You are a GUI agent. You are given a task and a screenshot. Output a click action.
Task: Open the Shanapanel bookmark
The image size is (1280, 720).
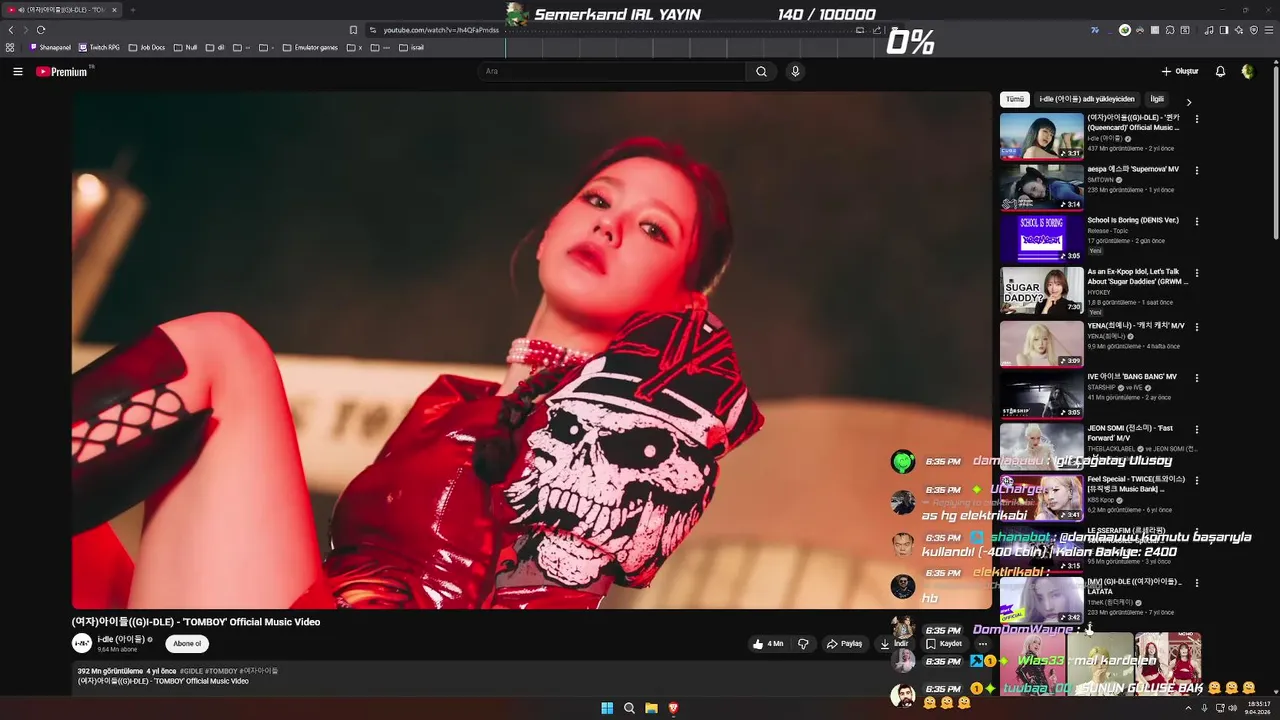tap(50, 47)
